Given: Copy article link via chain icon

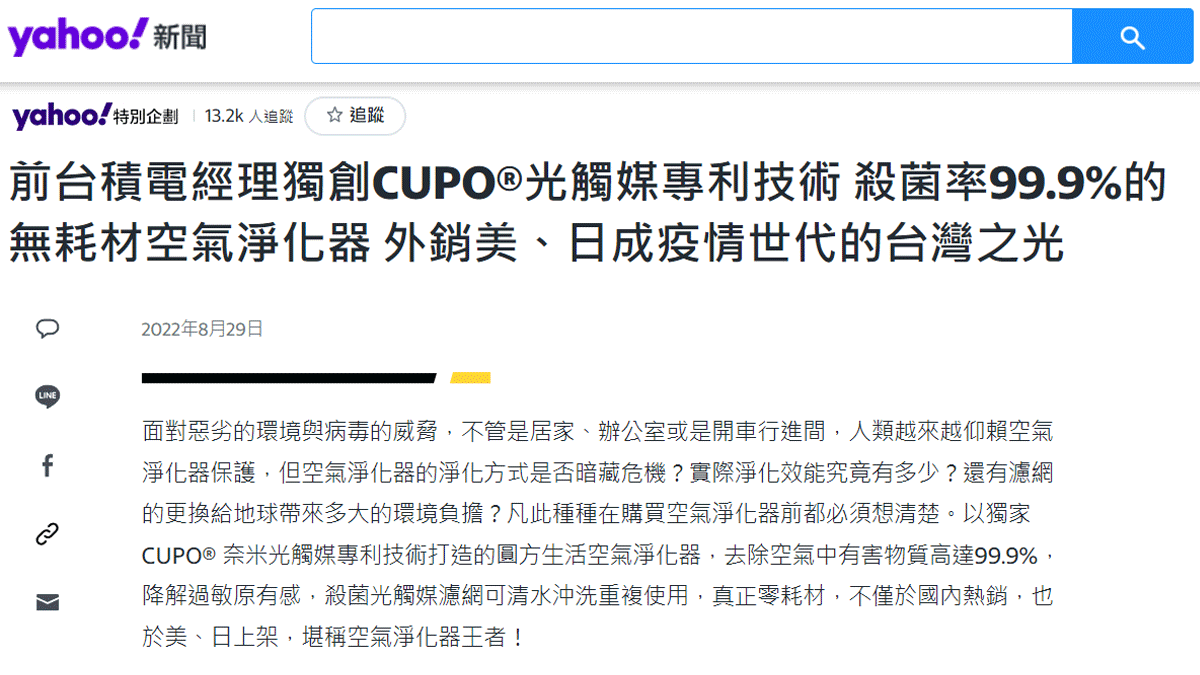Looking at the screenshot, I should 47,534.
